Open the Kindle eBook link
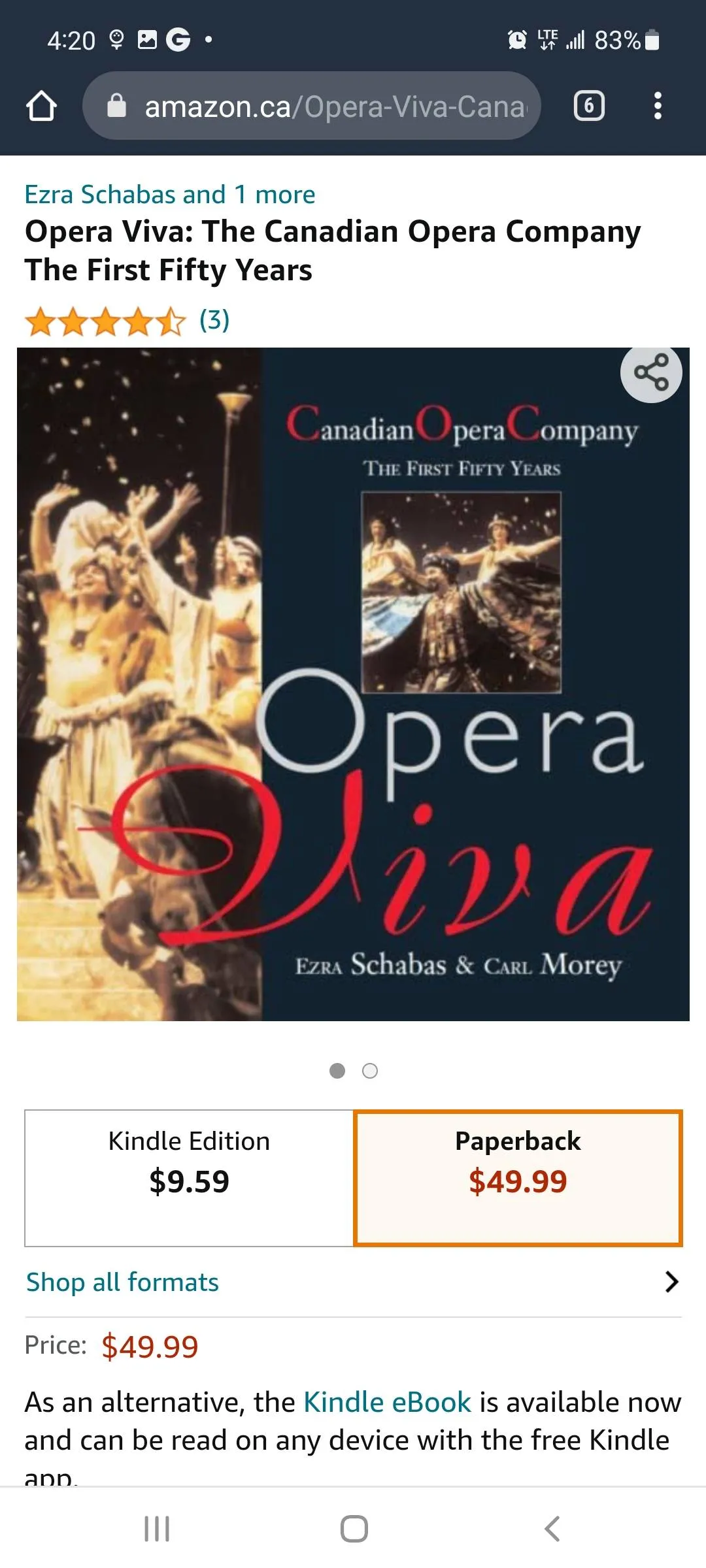Viewport: 706px width, 1568px height. (x=387, y=1402)
